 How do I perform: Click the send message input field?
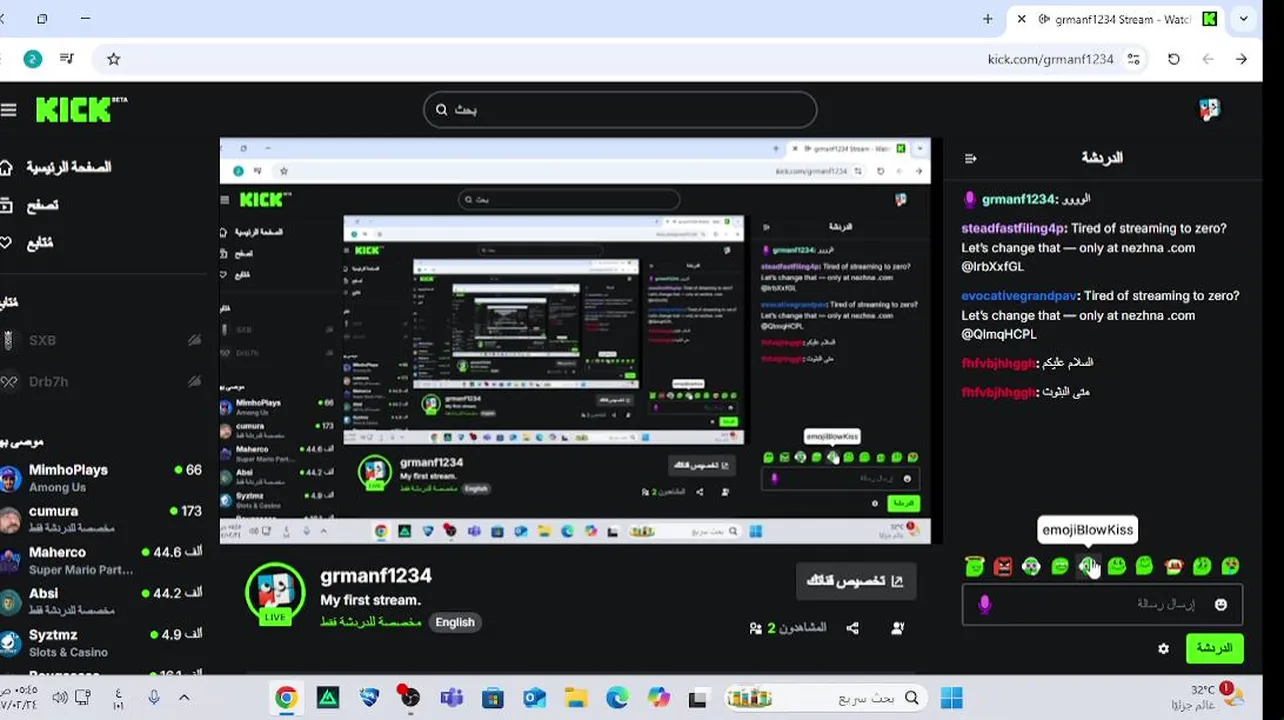point(1102,605)
